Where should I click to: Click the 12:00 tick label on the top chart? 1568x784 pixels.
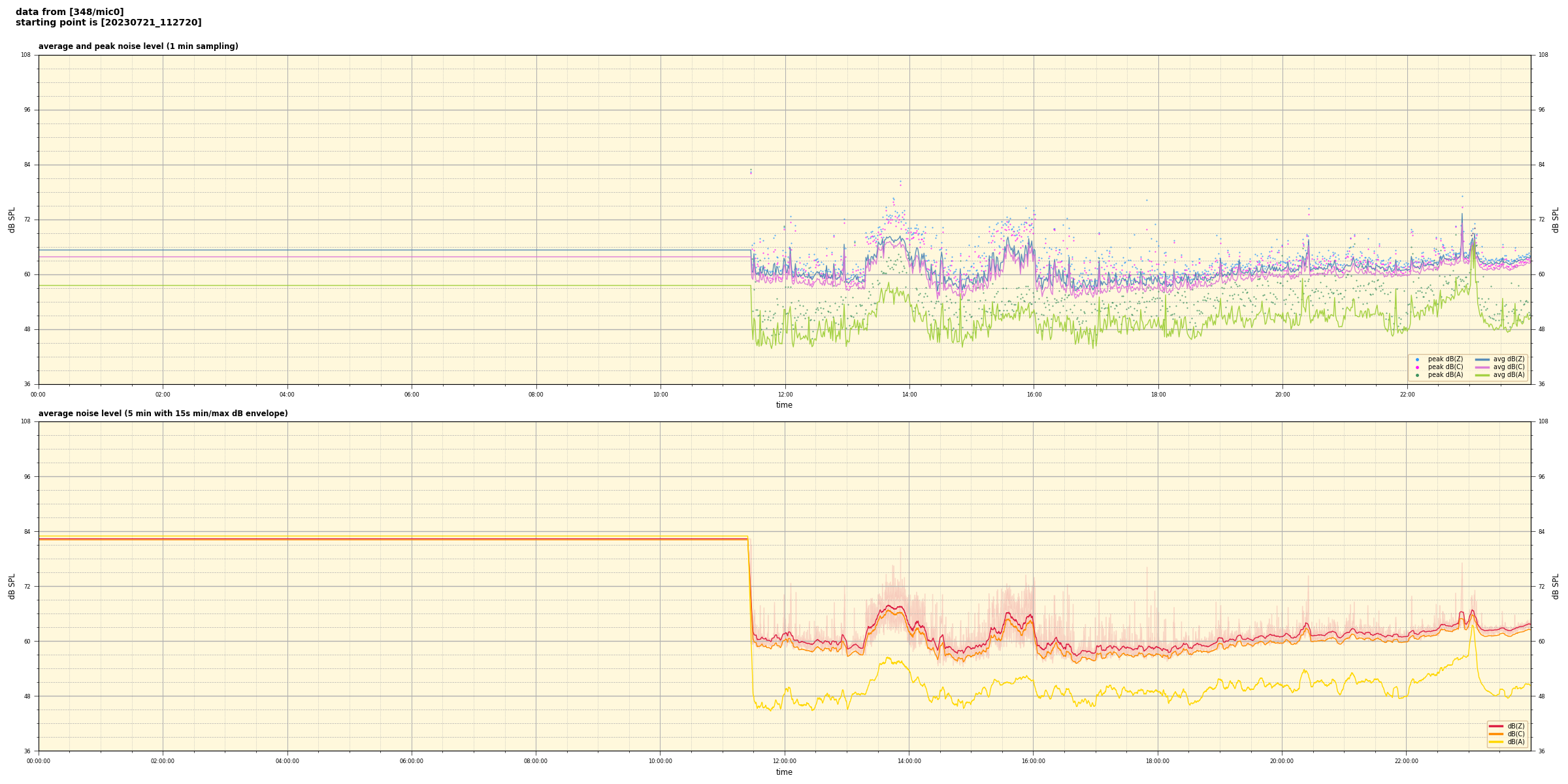tap(785, 395)
